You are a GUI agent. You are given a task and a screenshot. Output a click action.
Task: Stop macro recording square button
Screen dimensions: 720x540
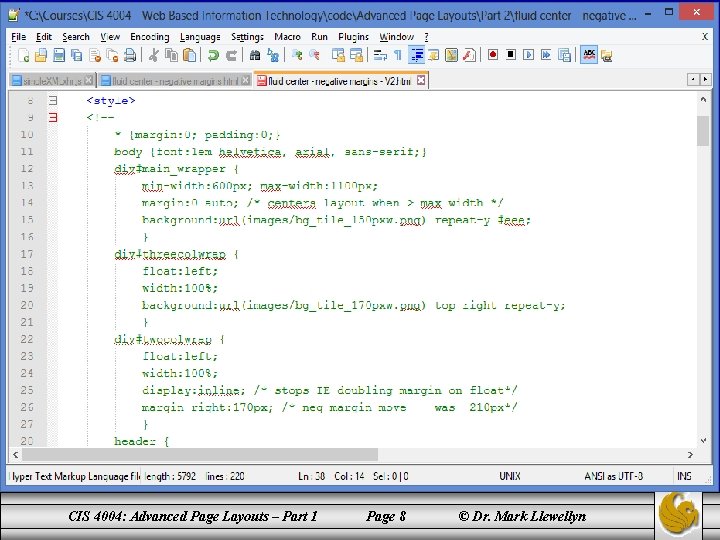tap(511, 56)
